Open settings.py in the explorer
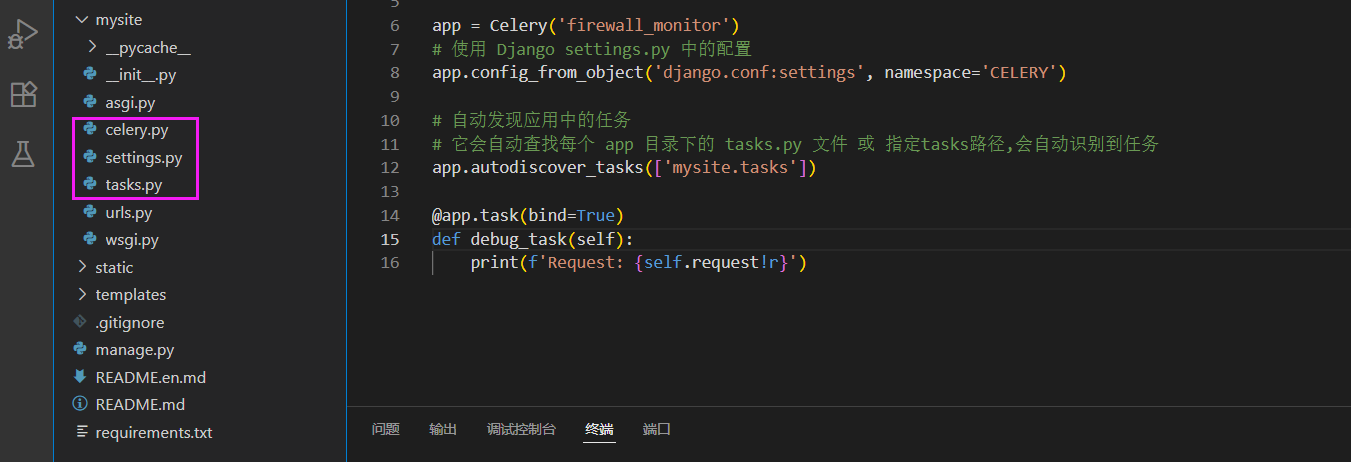1351x462 pixels. pyautogui.click(x=143, y=158)
